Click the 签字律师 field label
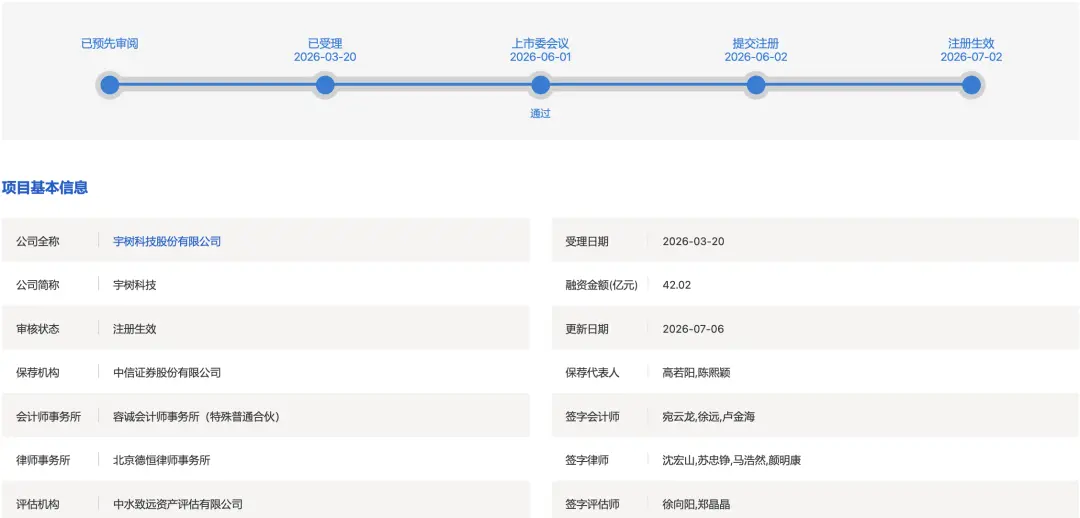 587,460
